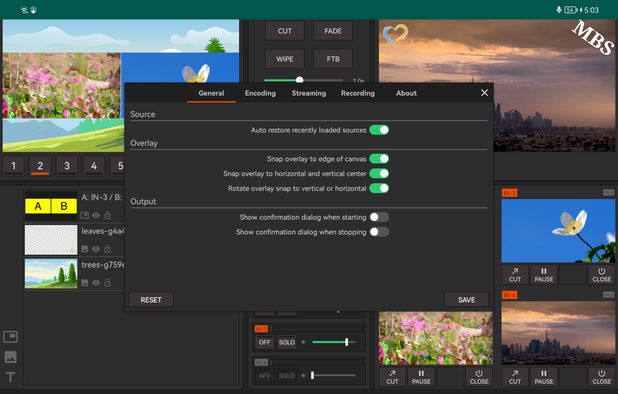The width and height of the screenshot is (618, 394).
Task: Cut the city skyline input to program
Action: [x=515, y=377]
